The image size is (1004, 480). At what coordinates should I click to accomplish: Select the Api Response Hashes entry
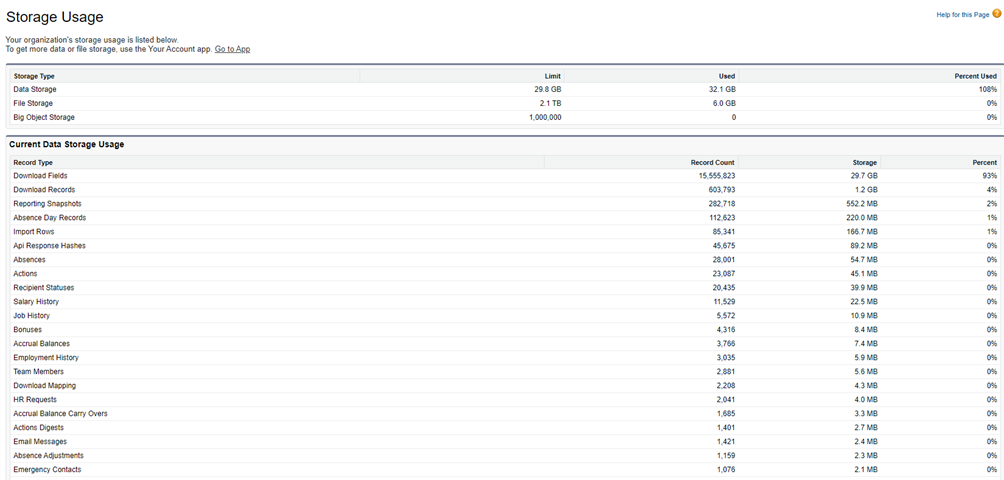click(49, 246)
